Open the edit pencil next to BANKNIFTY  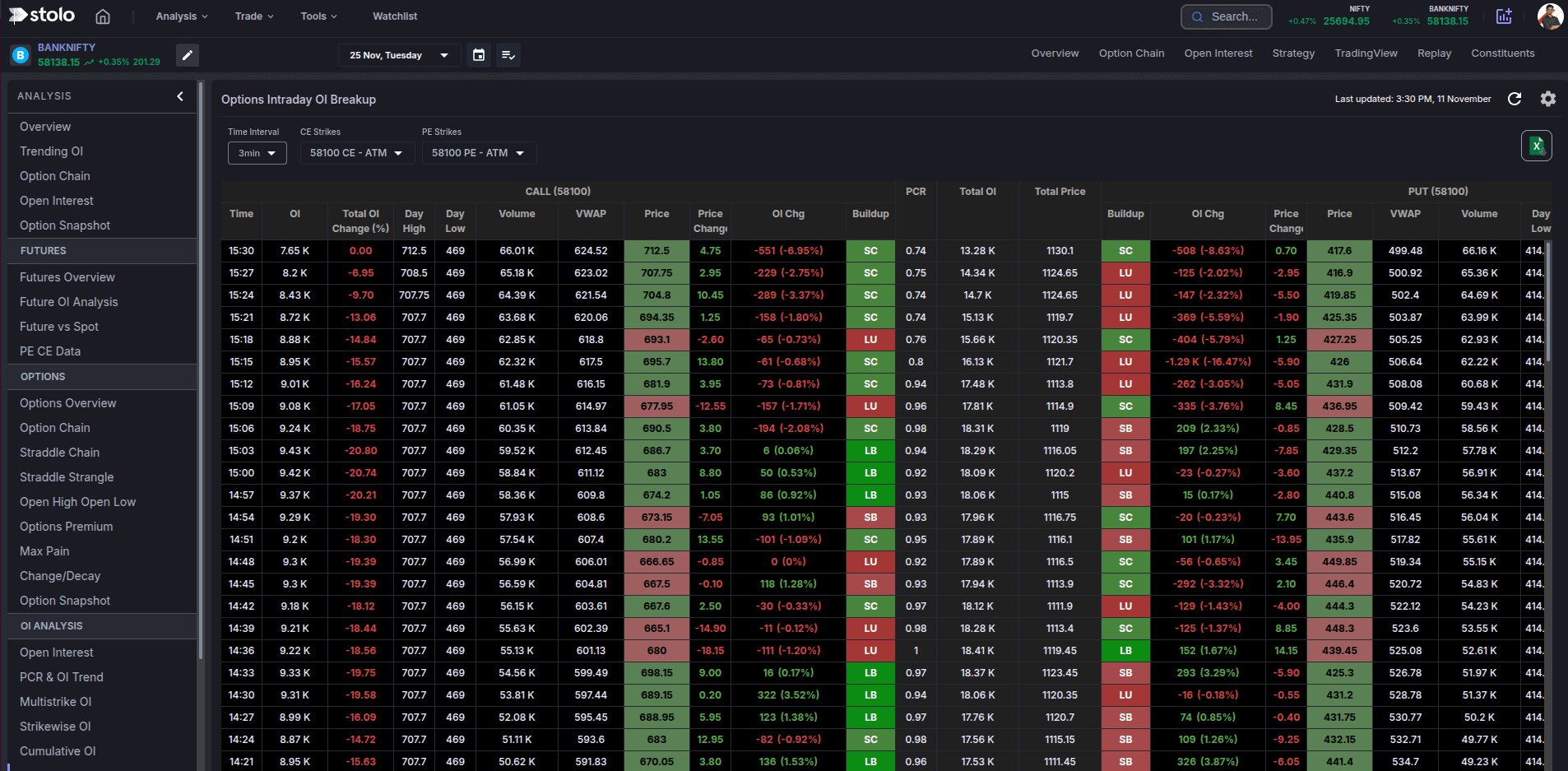pyautogui.click(x=188, y=54)
